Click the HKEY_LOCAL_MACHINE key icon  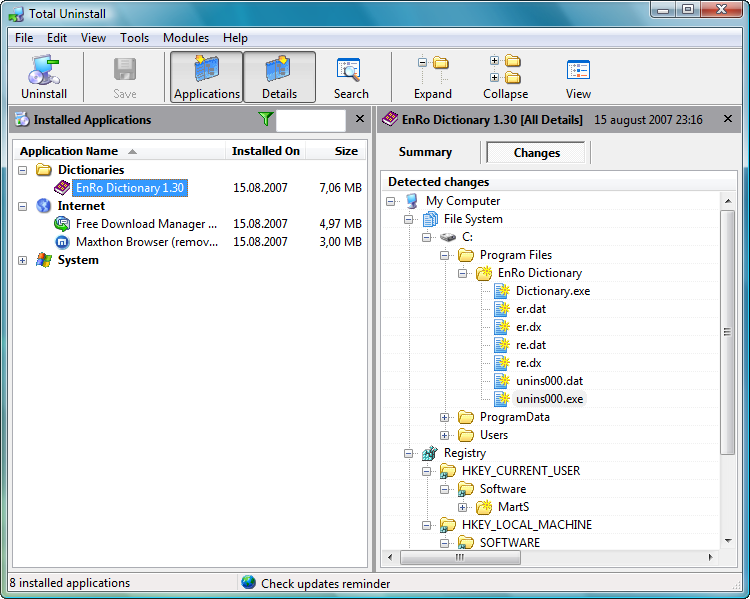click(x=448, y=525)
